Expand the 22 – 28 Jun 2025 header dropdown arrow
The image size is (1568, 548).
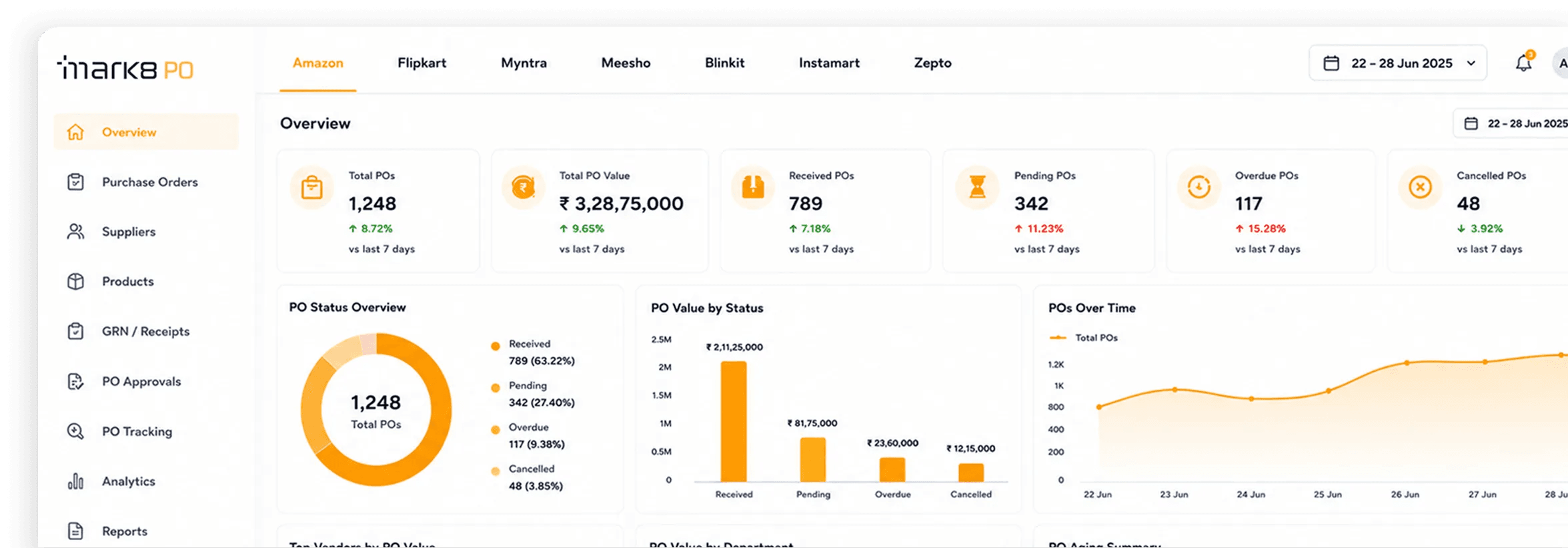click(1471, 63)
